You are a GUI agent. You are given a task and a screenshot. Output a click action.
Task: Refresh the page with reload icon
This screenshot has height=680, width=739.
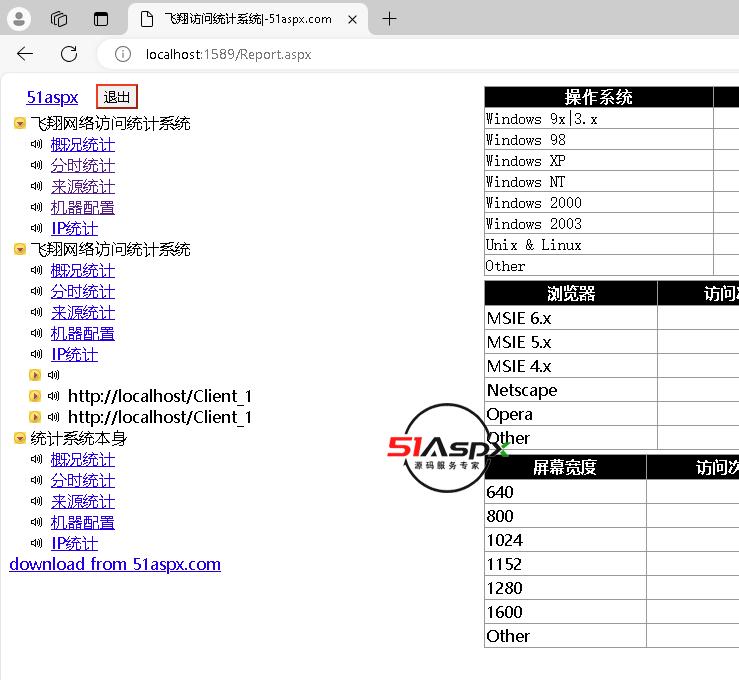(x=69, y=54)
